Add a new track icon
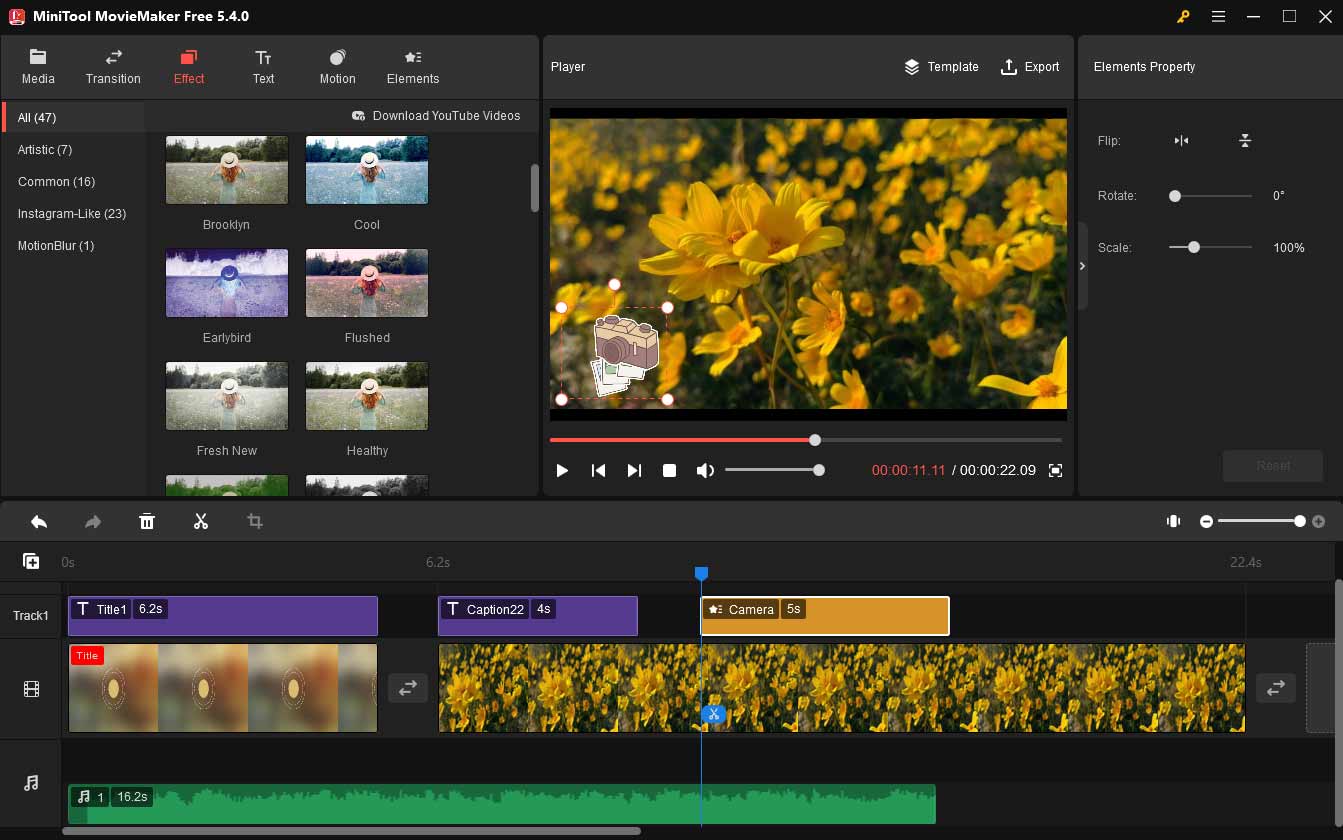 coord(31,562)
